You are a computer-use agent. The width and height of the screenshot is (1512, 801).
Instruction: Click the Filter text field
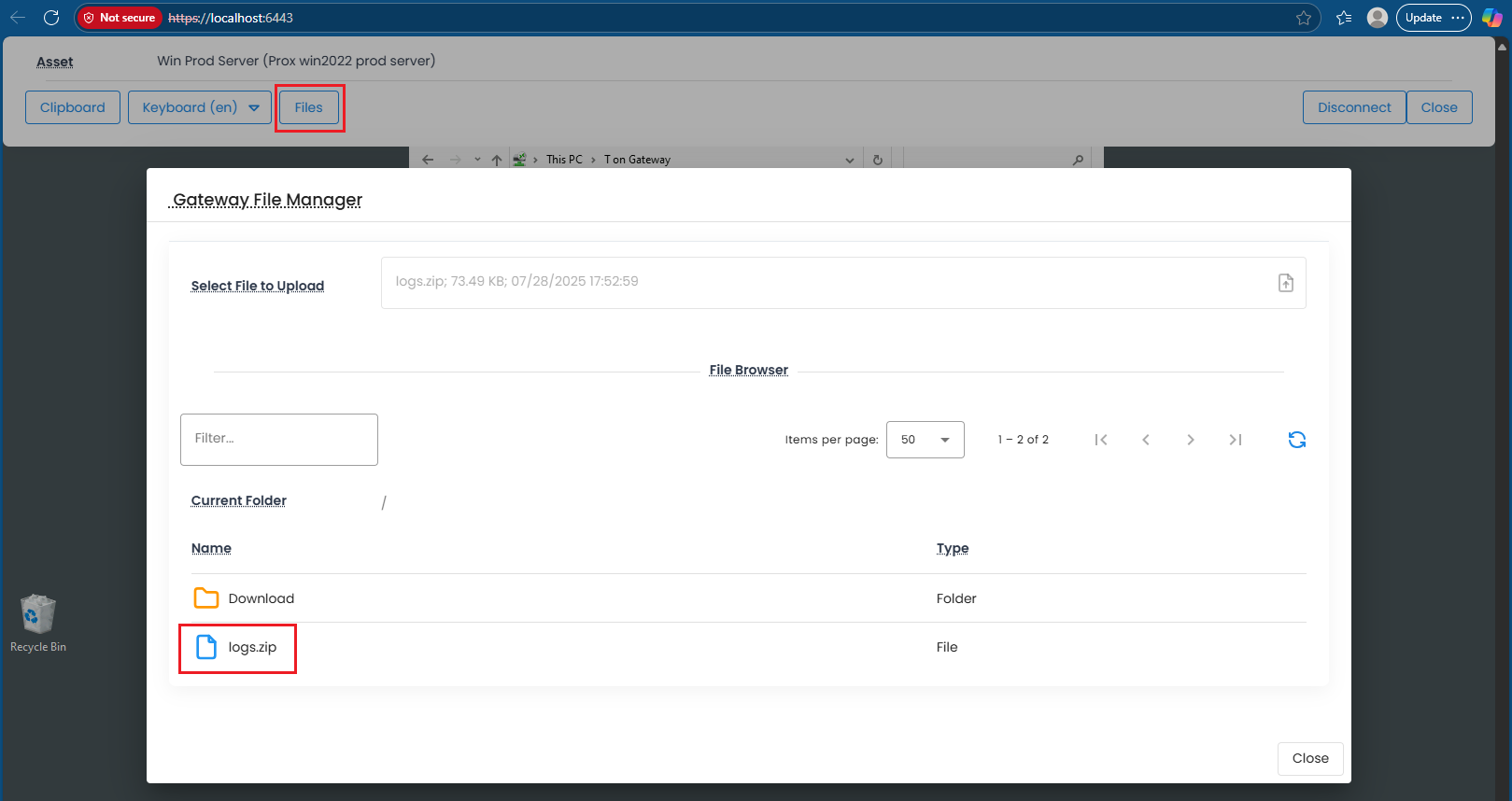(x=279, y=439)
